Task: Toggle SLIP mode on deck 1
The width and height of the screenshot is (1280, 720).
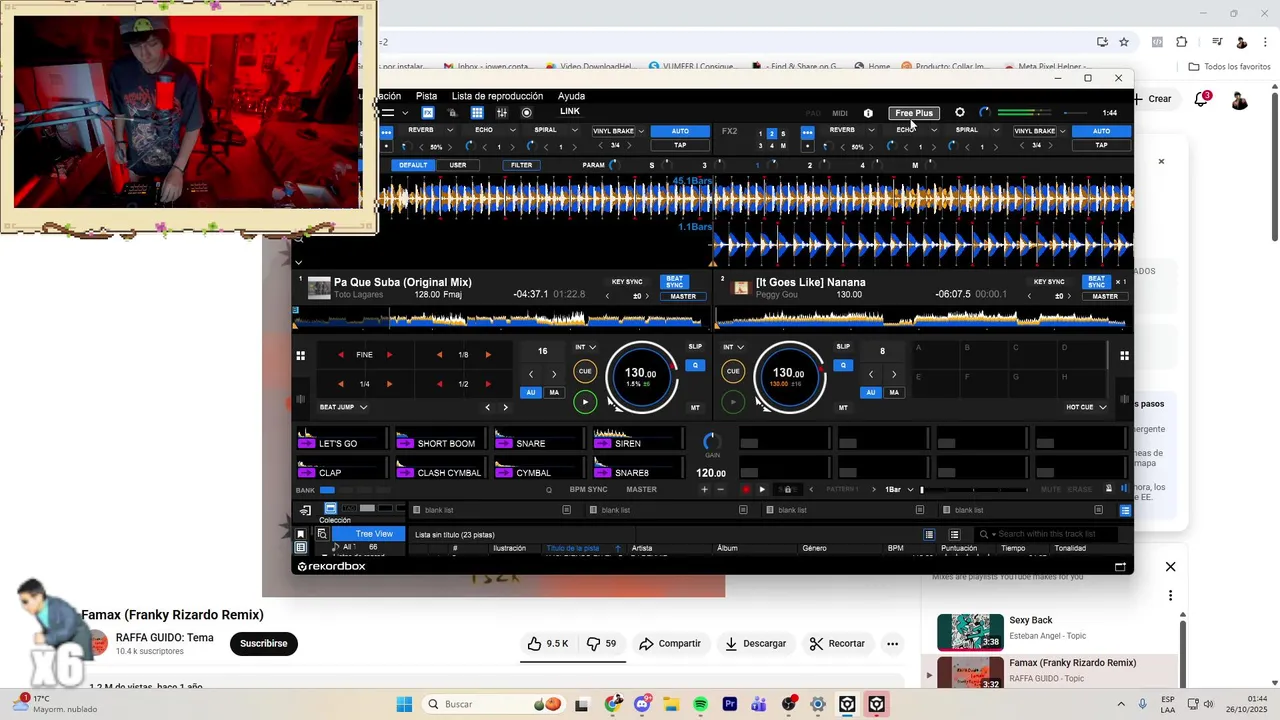Action: pos(695,347)
